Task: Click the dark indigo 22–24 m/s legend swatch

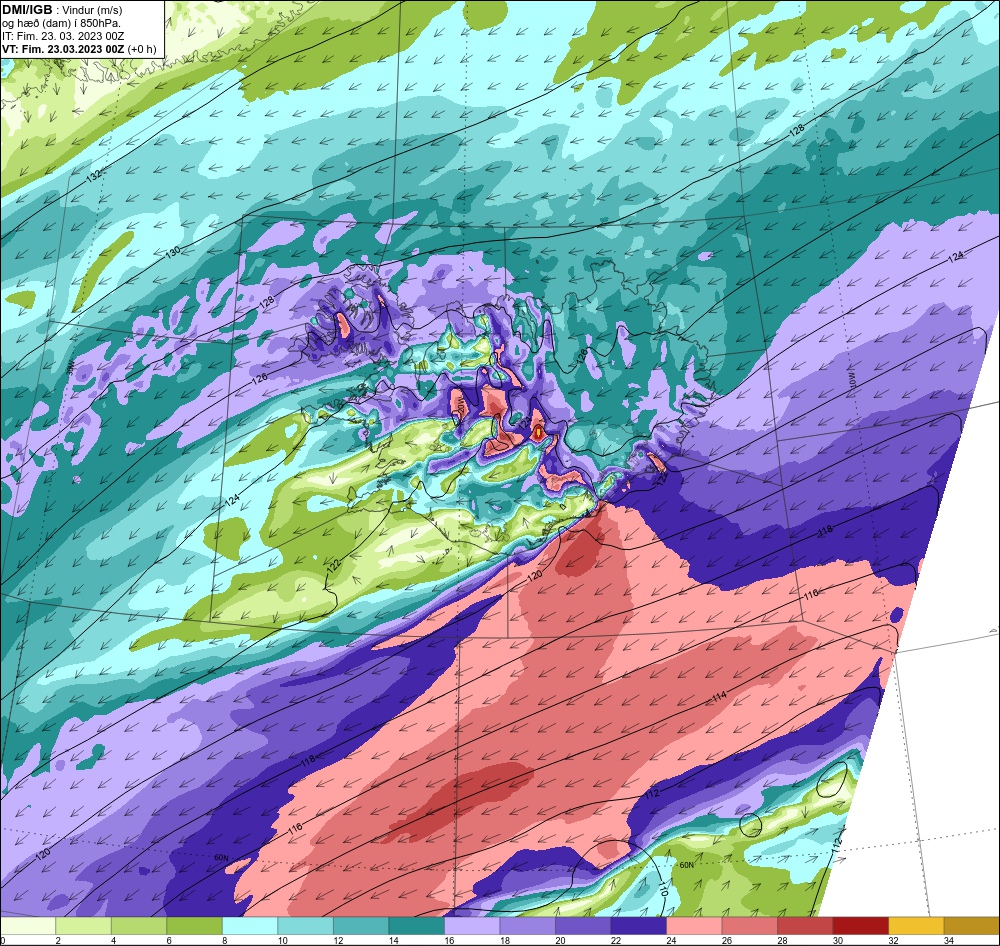Action: coord(638,926)
